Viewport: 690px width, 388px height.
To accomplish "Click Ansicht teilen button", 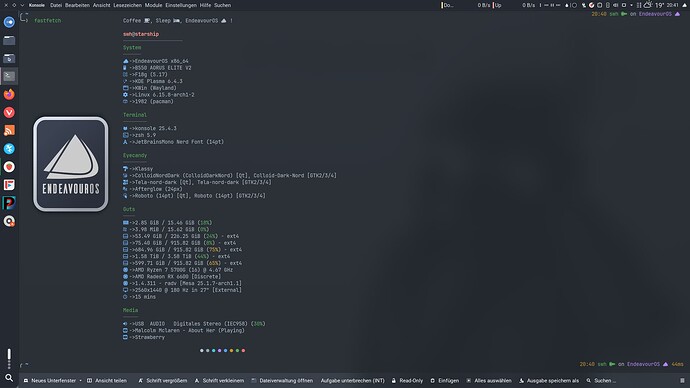I will coord(107,381).
